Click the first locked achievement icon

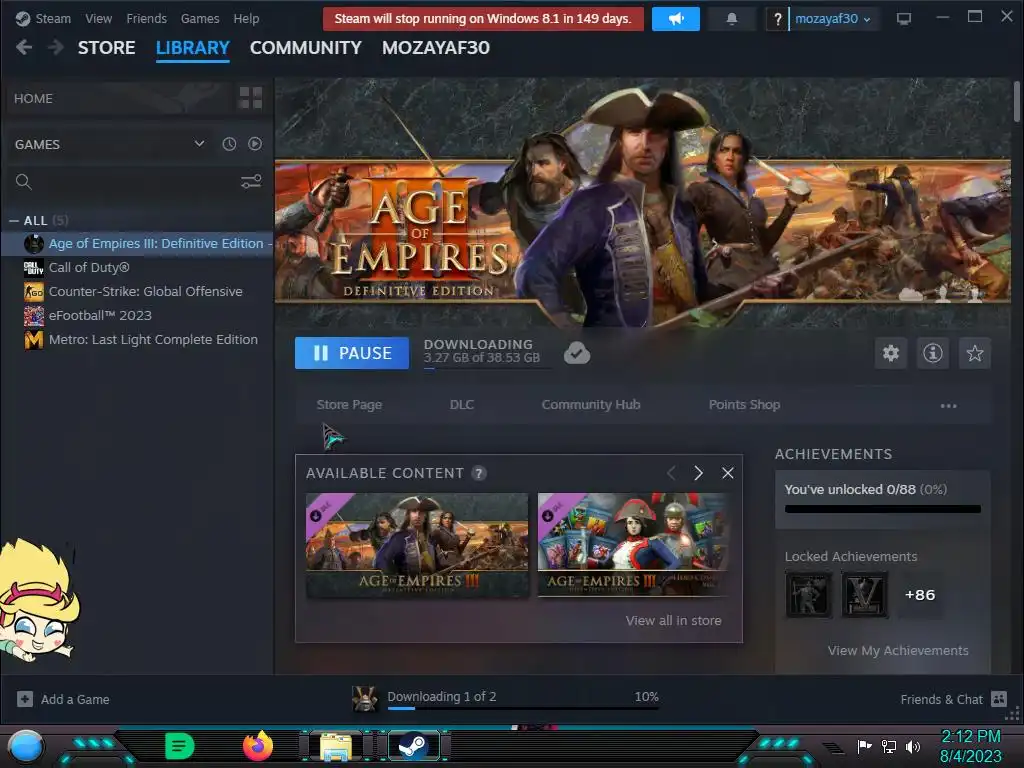[808, 595]
